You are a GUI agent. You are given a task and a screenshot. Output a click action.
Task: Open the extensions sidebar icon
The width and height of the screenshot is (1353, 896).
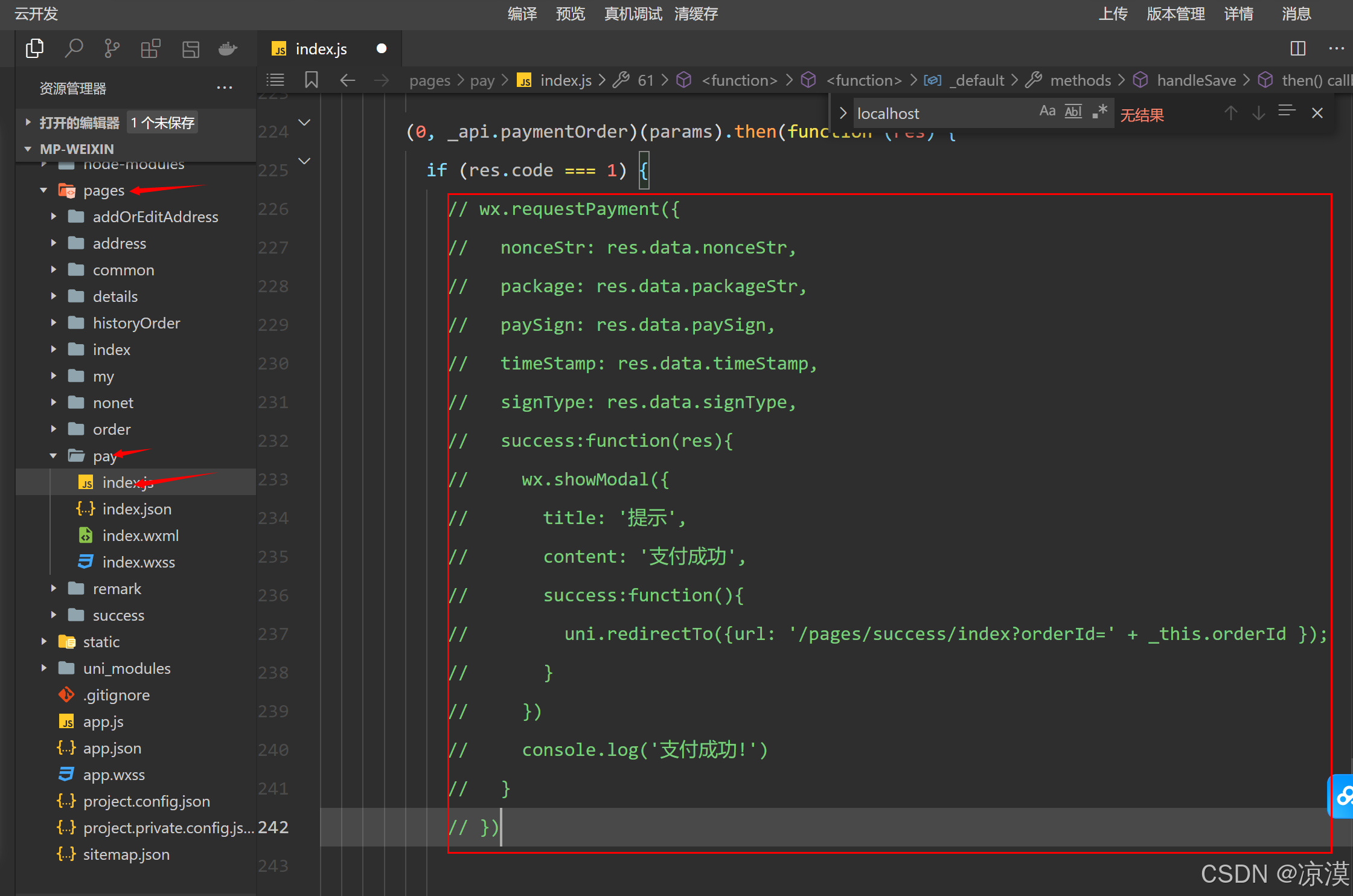point(150,48)
